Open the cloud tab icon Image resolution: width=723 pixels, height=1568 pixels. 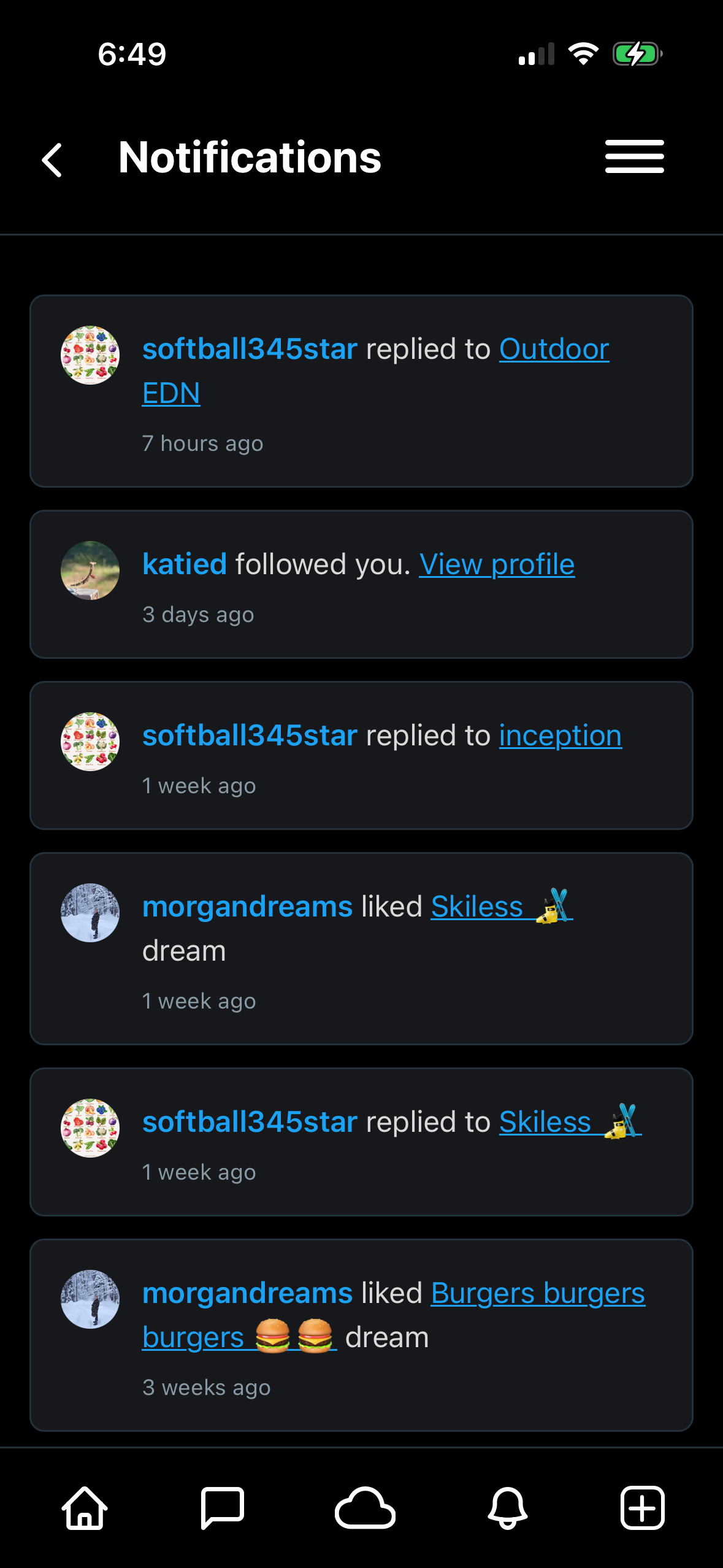(x=365, y=1507)
